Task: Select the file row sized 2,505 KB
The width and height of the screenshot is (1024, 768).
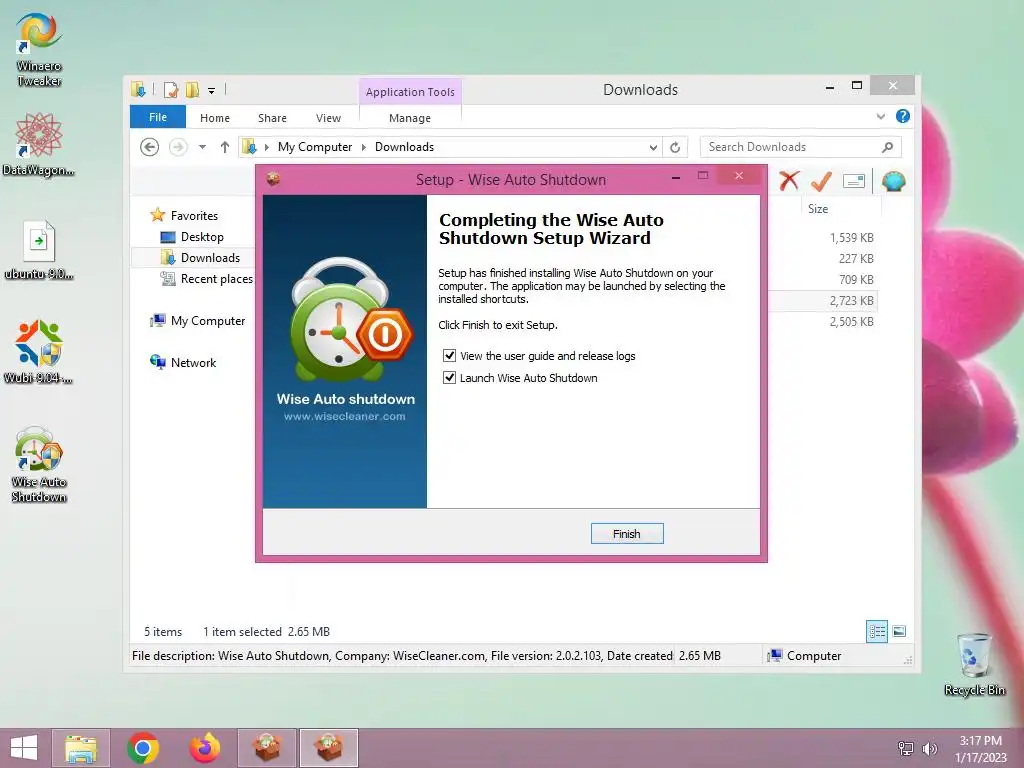Action: pos(852,322)
